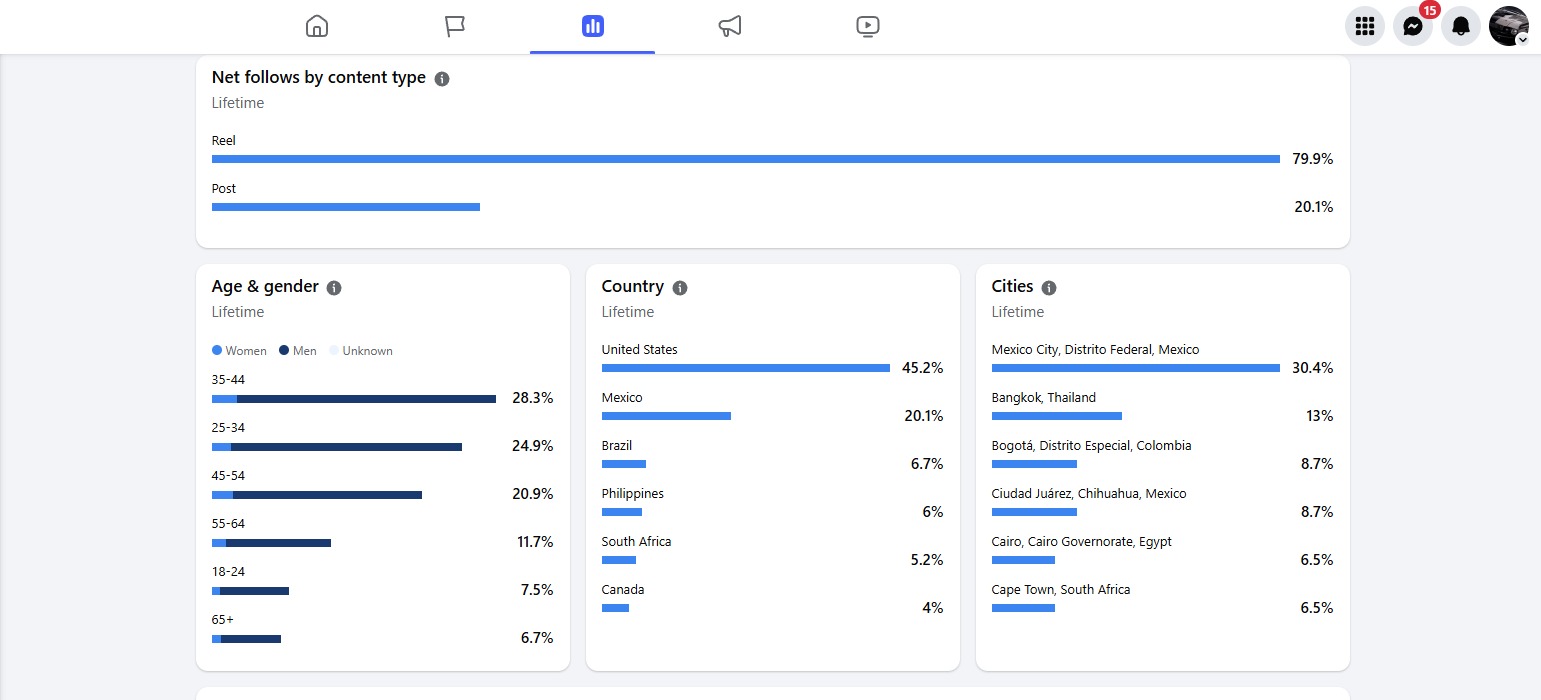
Task: Toggle the Men legend item
Action: 298,351
